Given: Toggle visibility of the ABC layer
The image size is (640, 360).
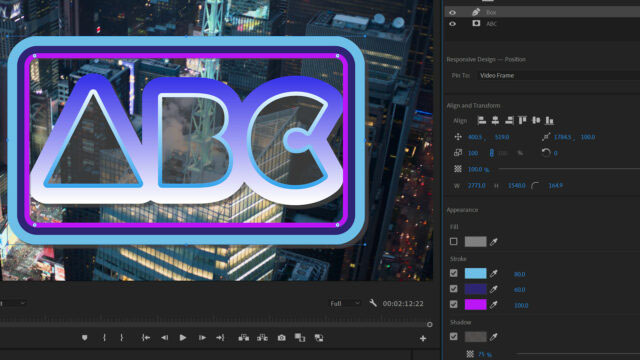Looking at the screenshot, I should point(452,24).
